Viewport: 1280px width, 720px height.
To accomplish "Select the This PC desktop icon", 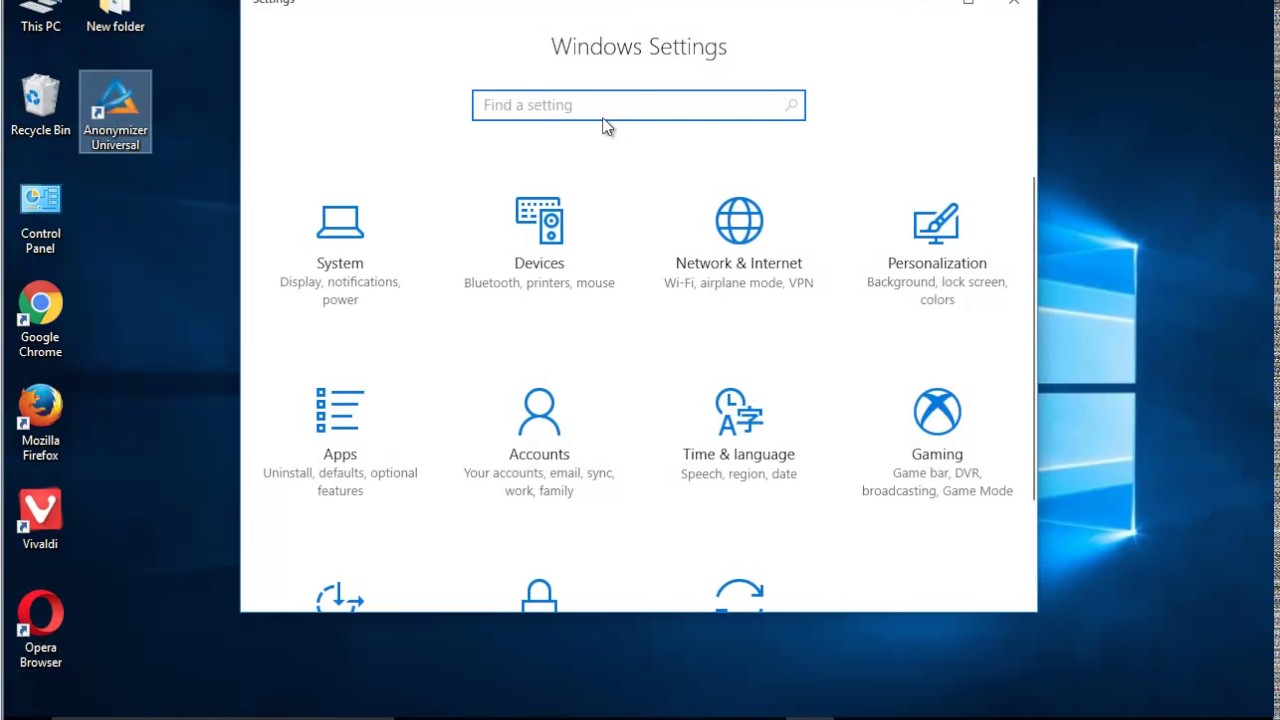I will click(40, 17).
